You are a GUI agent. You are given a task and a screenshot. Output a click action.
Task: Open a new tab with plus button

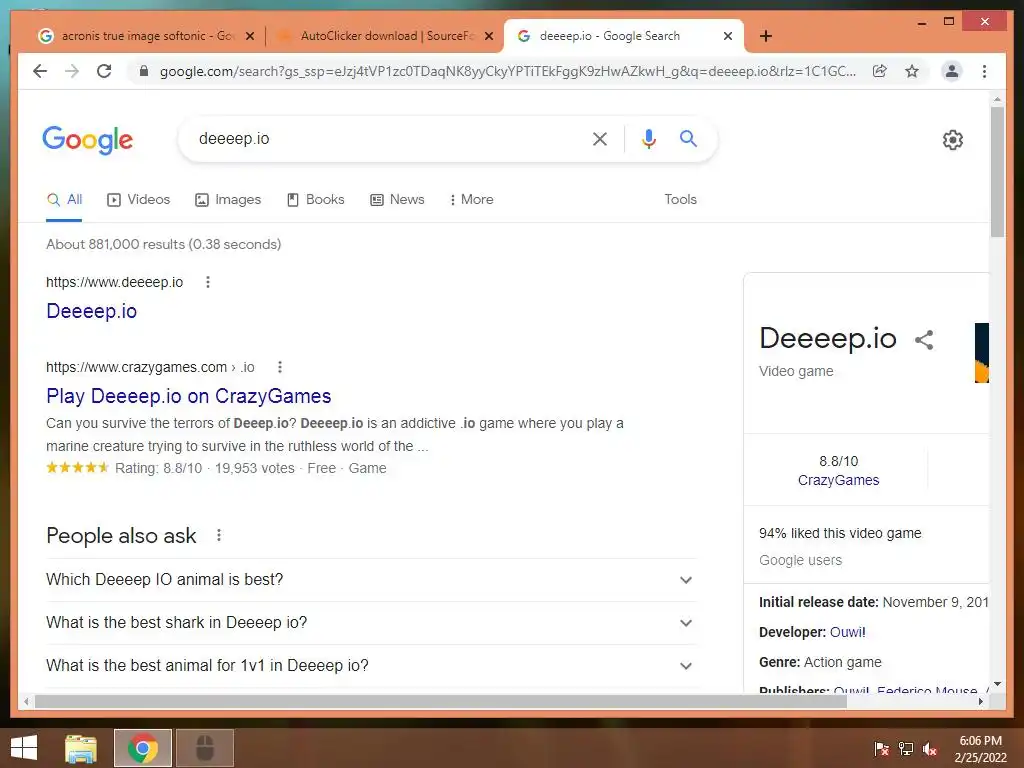[766, 36]
